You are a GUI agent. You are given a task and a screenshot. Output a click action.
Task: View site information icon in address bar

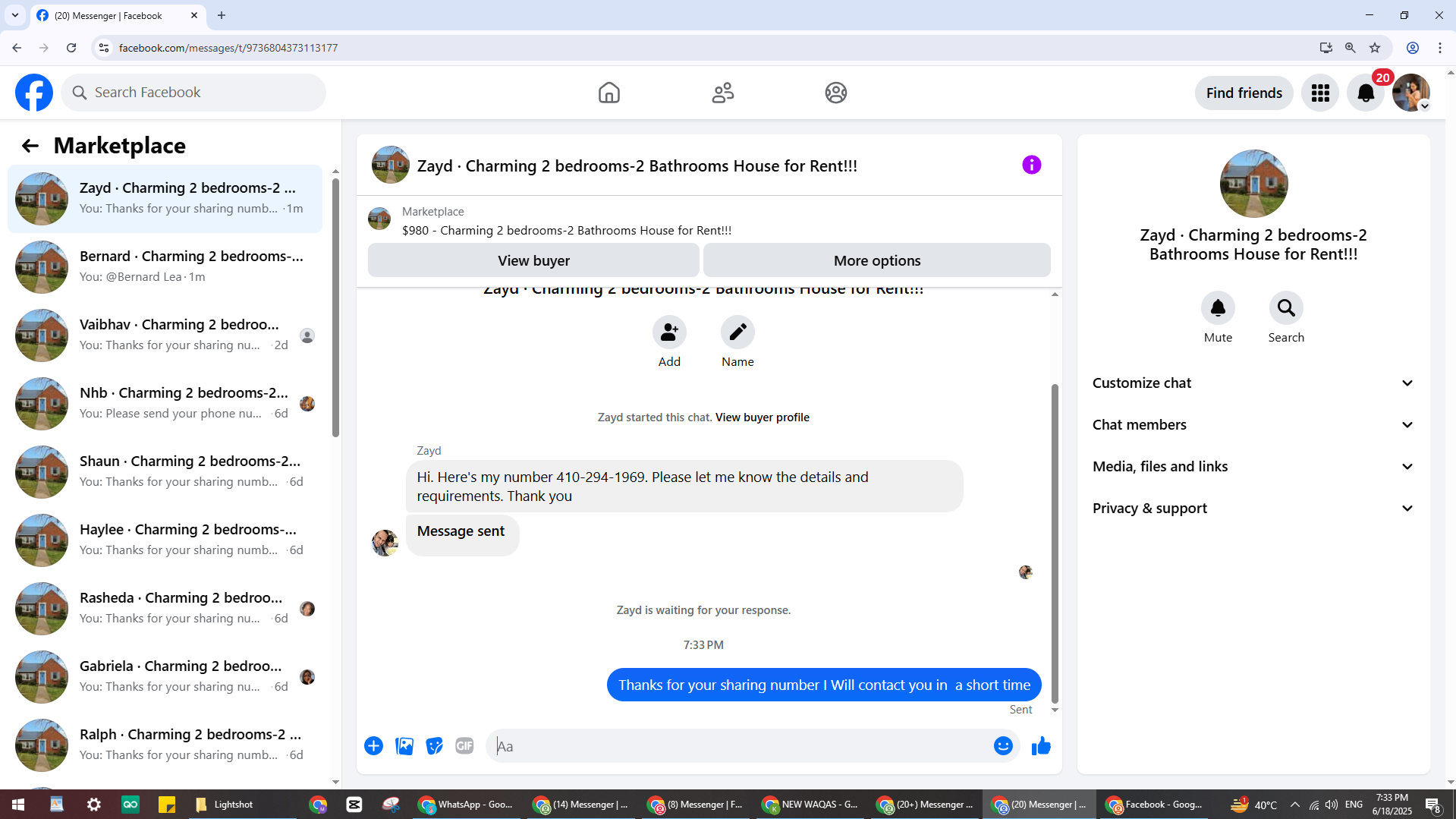pos(104,48)
